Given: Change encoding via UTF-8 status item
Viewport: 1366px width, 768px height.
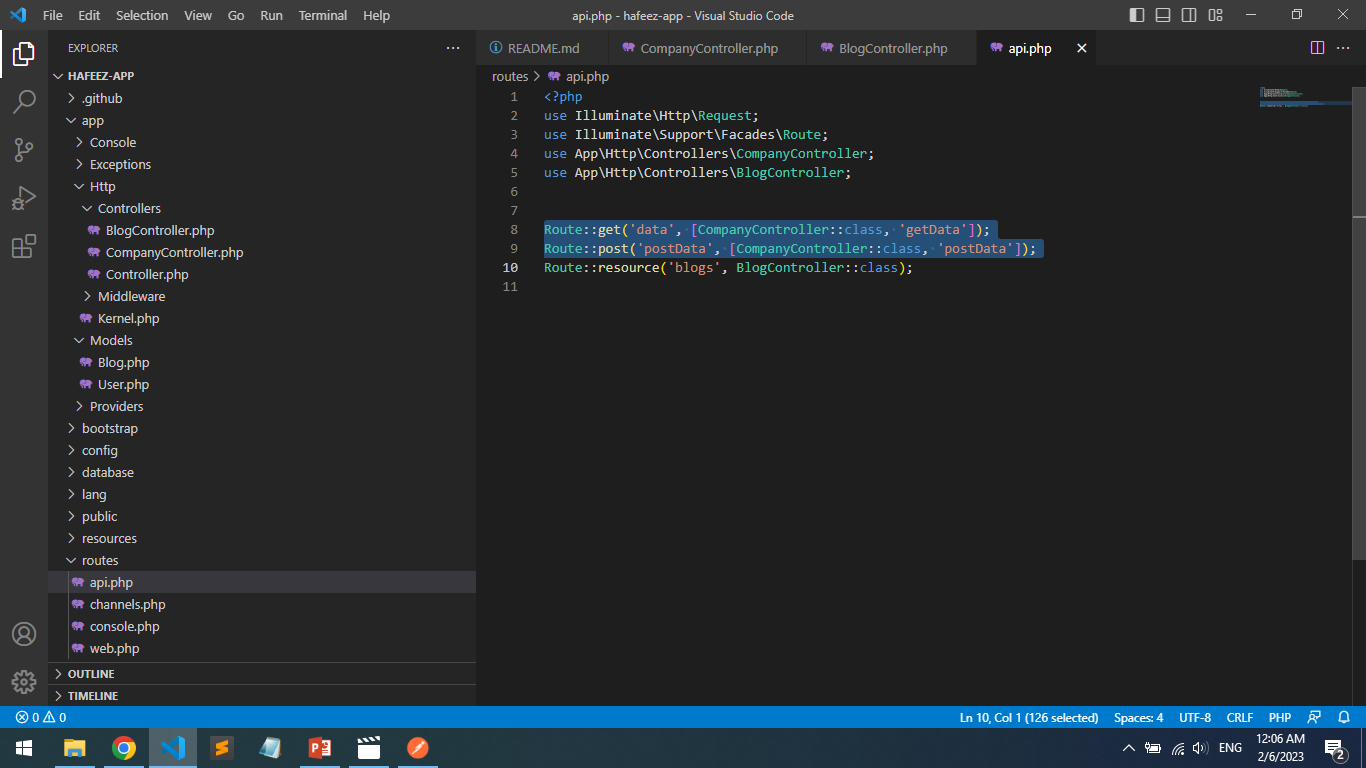Looking at the screenshot, I should click(x=1195, y=718).
